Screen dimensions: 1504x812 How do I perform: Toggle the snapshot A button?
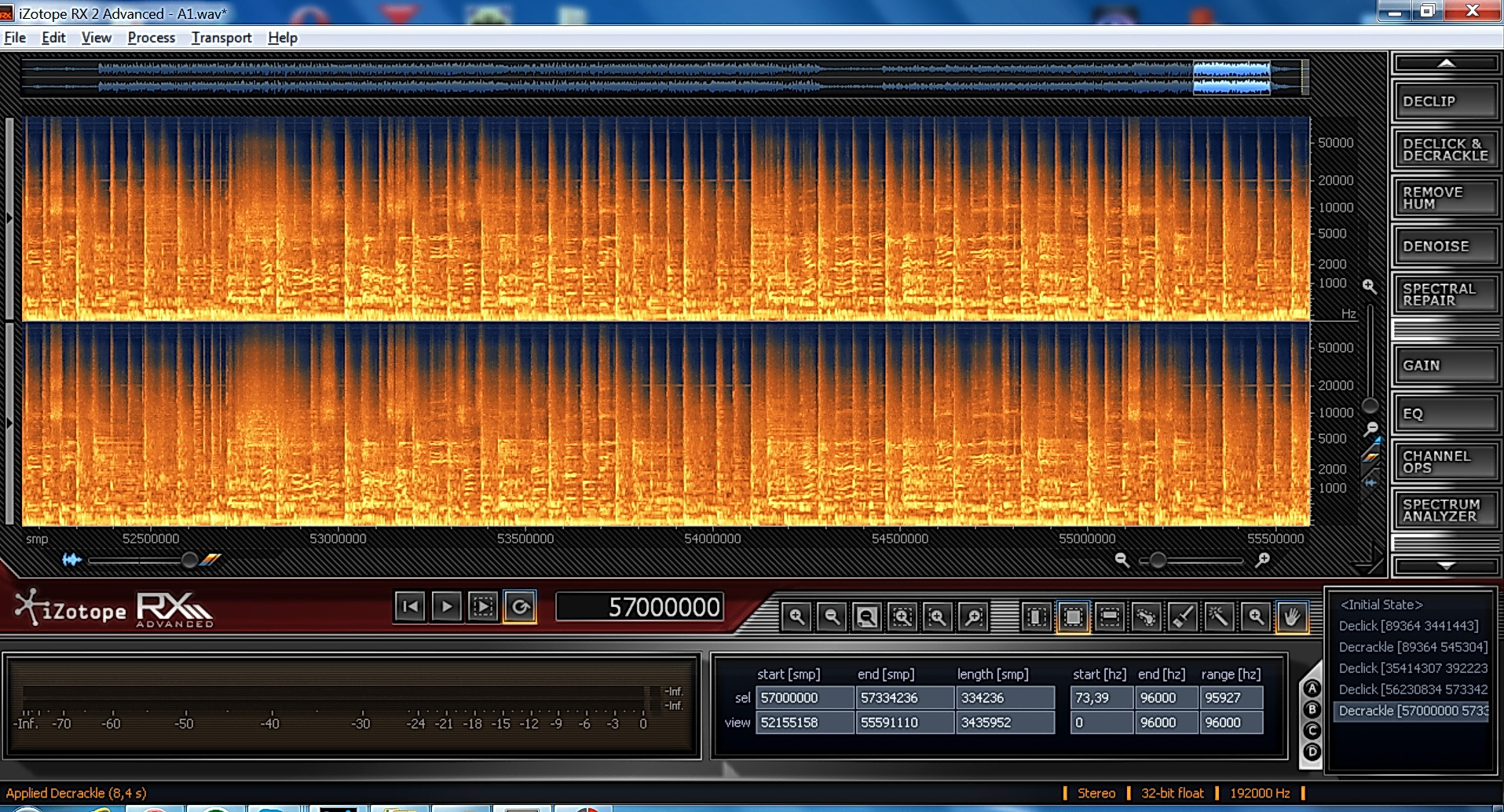(x=1312, y=689)
